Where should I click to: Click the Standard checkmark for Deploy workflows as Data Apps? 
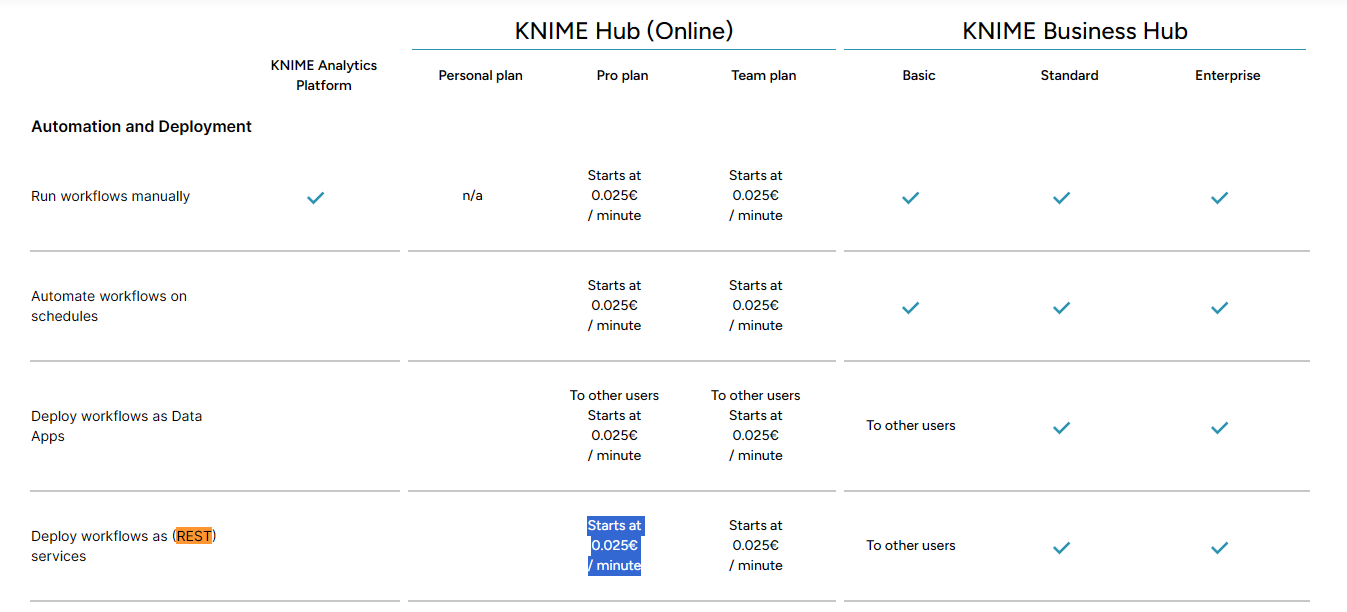pyautogui.click(x=1061, y=428)
